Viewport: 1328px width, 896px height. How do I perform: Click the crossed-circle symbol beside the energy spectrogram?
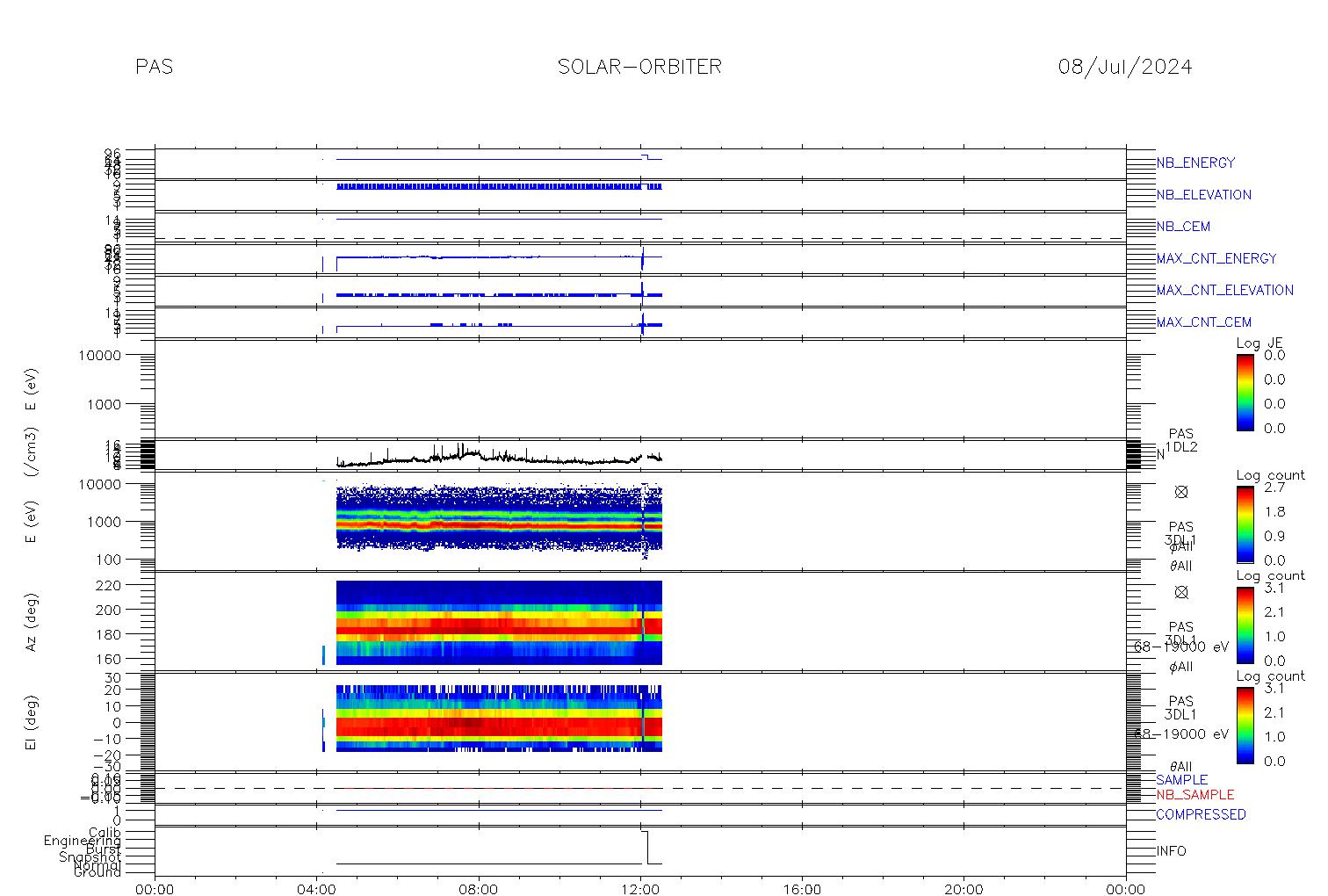(1181, 492)
